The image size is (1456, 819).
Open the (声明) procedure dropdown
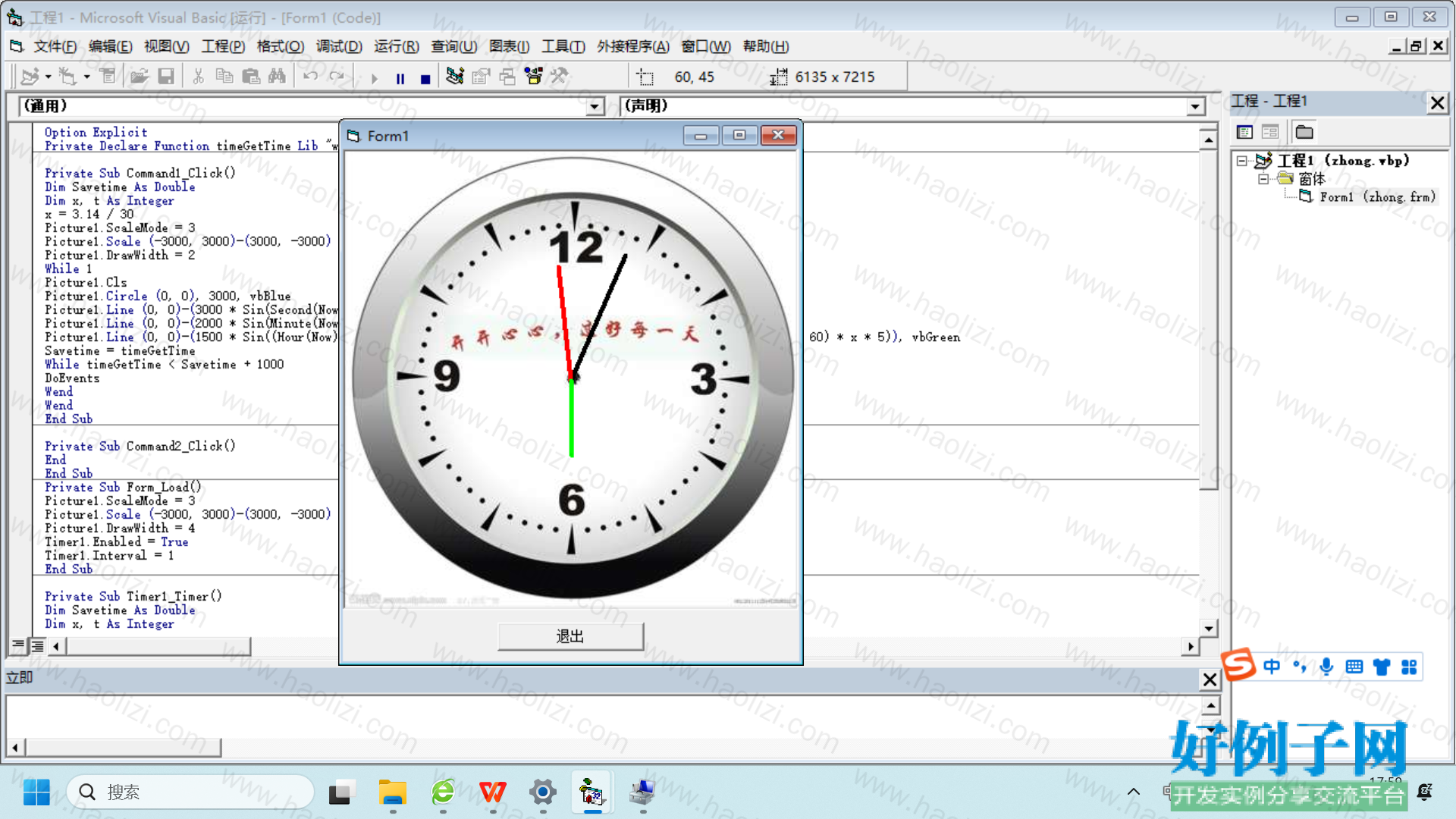1196,107
